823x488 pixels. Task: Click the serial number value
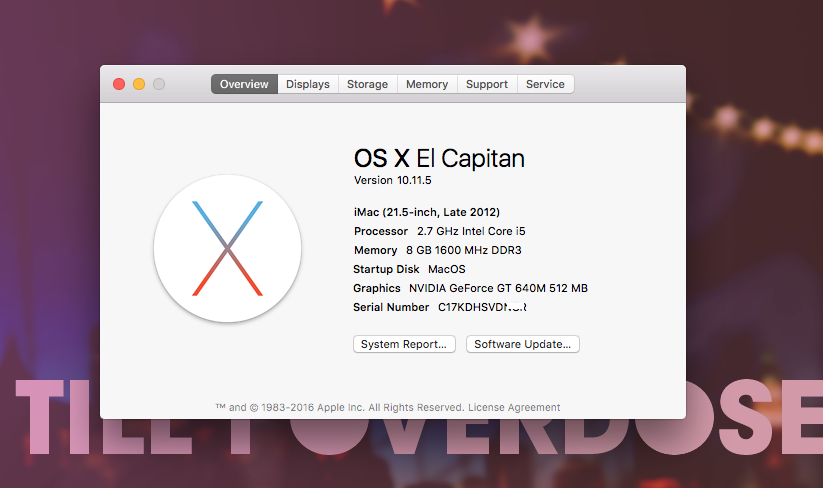click(482, 307)
